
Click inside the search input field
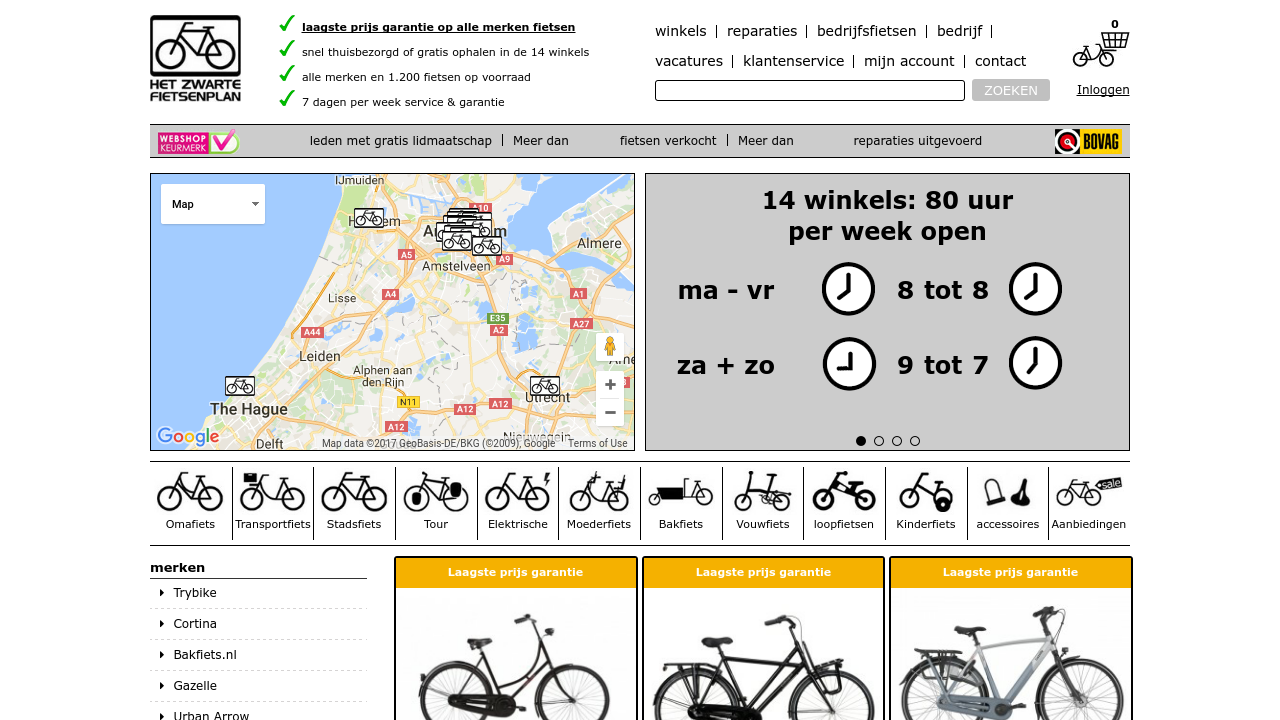[x=809, y=90]
